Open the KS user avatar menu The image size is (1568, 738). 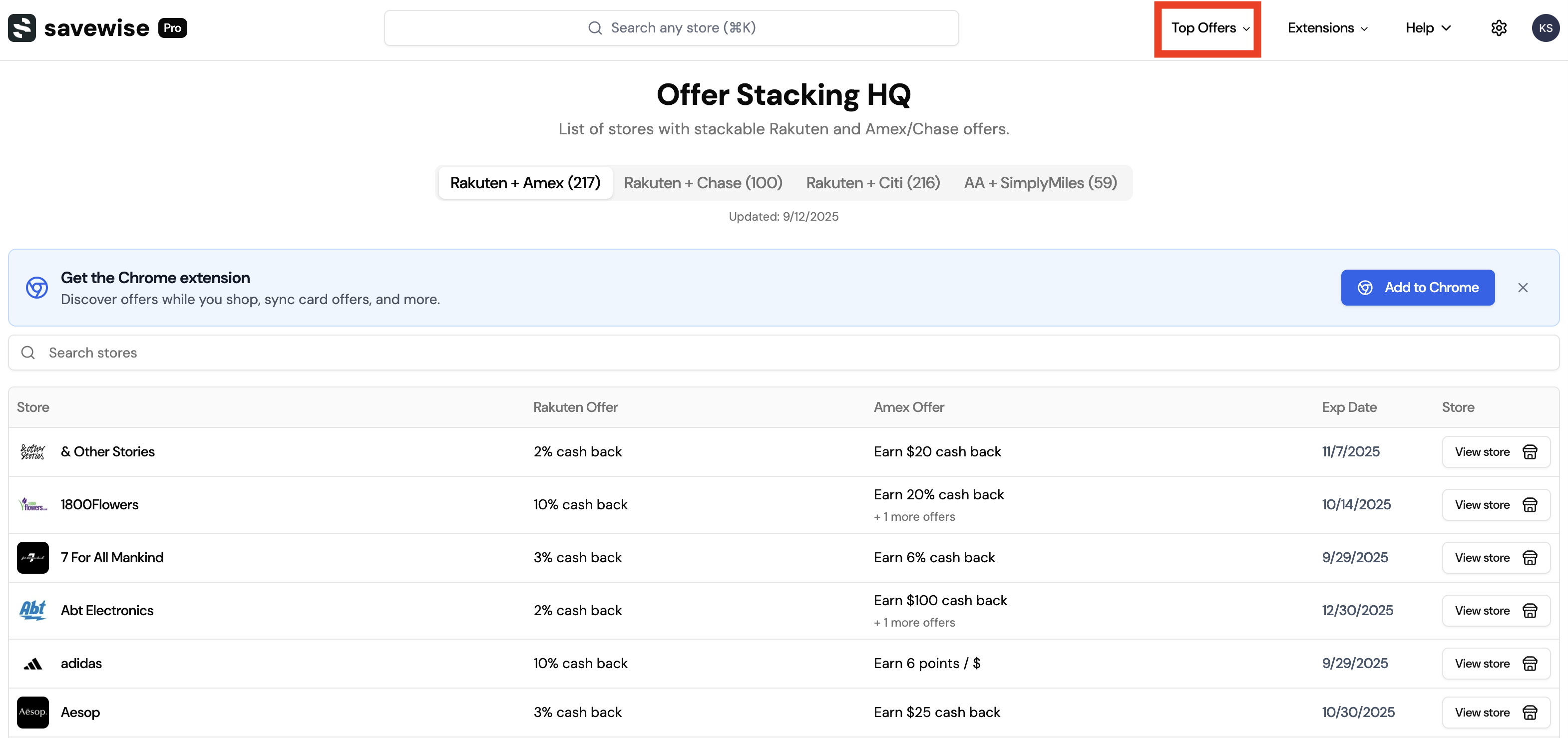(x=1545, y=28)
